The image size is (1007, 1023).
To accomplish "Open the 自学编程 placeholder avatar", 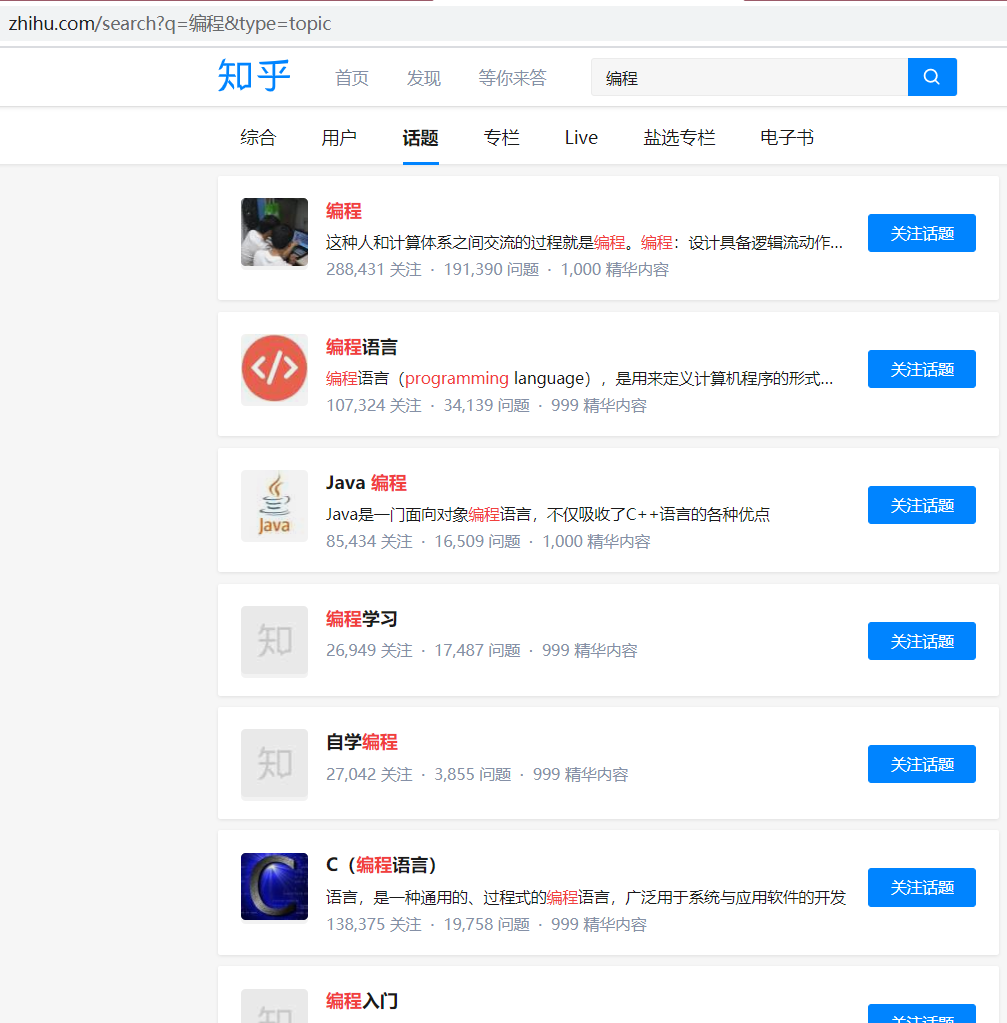I will (274, 764).
